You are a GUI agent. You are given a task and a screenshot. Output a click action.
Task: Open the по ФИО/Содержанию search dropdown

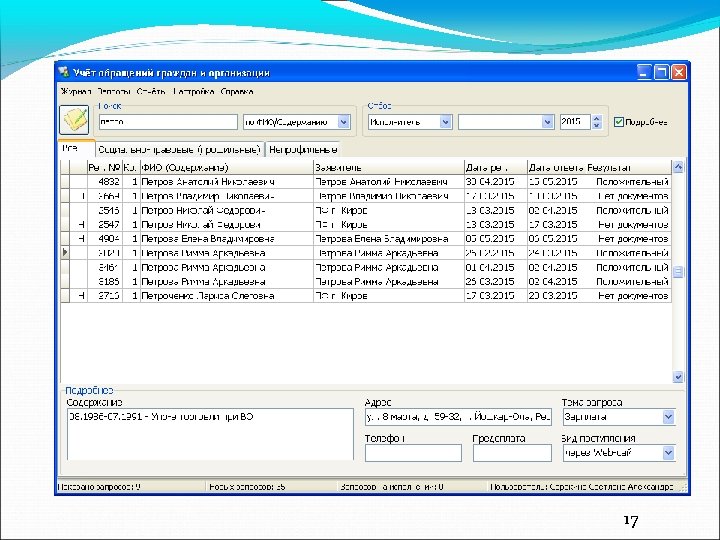[343, 122]
